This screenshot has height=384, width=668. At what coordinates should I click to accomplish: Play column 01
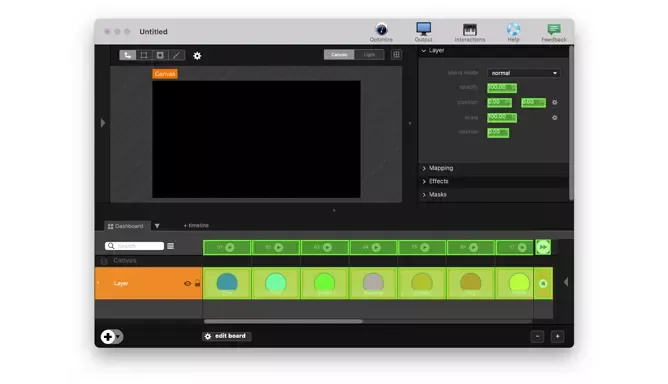(230, 248)
